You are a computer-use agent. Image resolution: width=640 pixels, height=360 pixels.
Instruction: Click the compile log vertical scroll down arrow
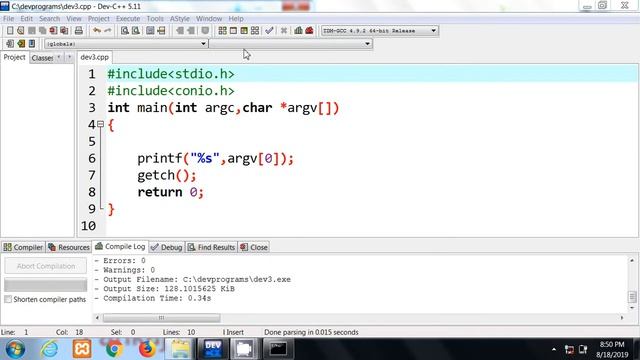pyautogui.click(x=632, y=308)
